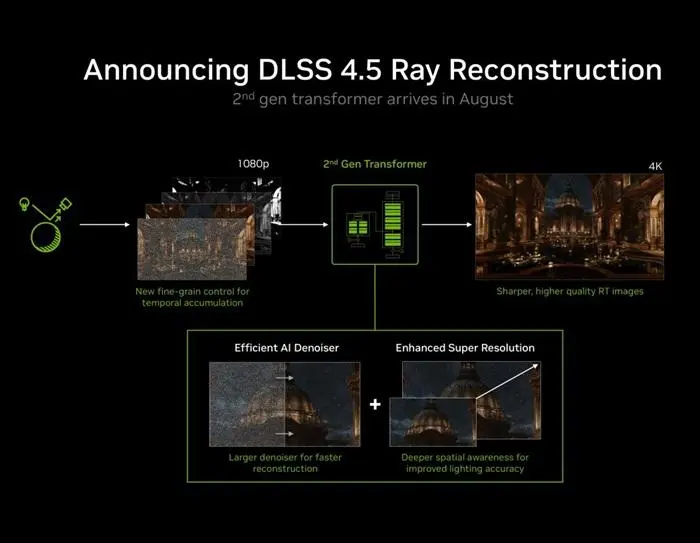Click 'Larger denoiser for faster reconstruction' caption
Screen dimensions: 700x543
point(285,463)
